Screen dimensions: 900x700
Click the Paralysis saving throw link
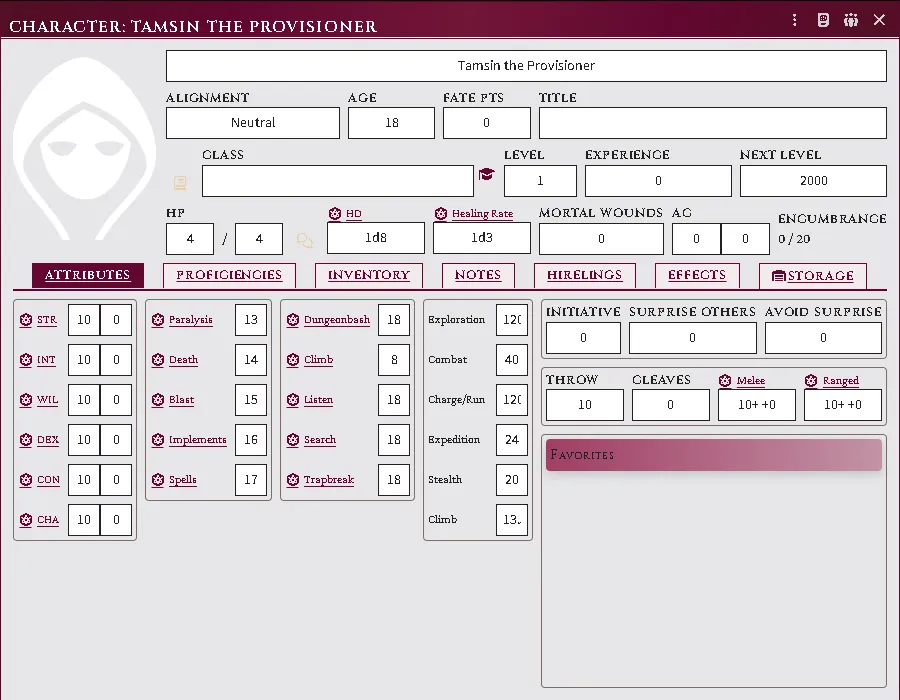pyautogui.click(x=191, y=320)
